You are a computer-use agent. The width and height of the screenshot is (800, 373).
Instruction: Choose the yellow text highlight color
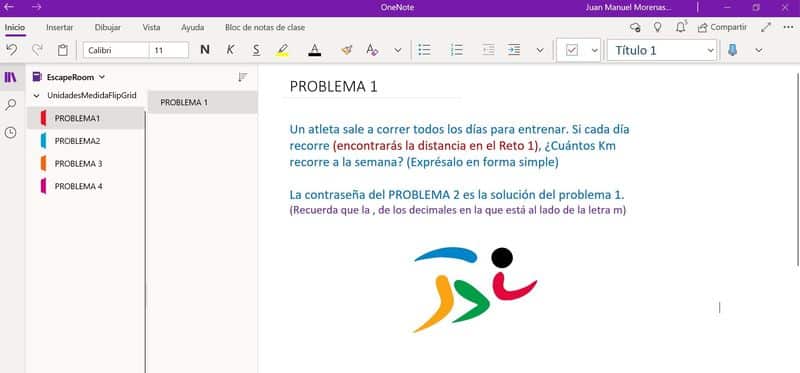point(282,50)
